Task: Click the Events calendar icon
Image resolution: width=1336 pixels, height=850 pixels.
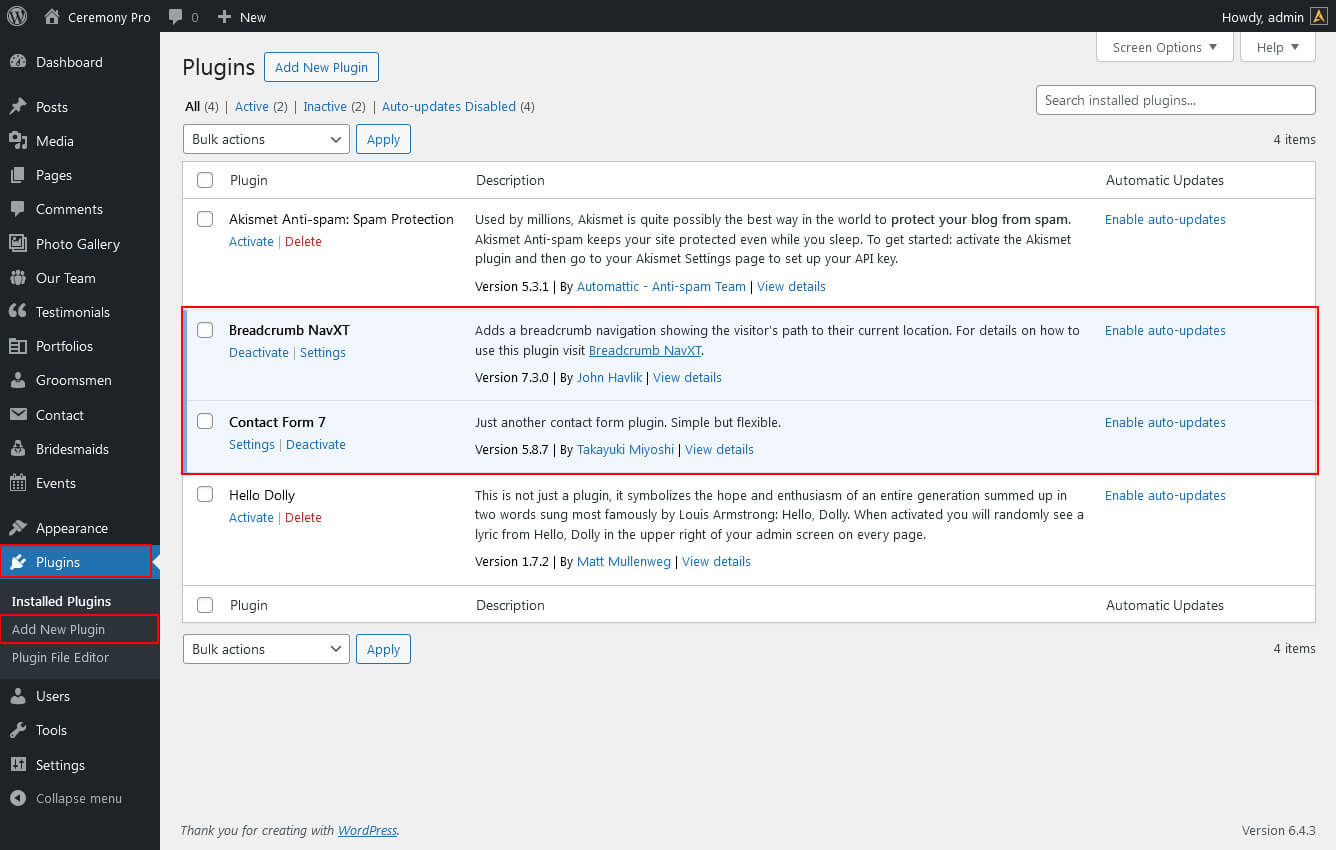Action: [x=18, y=483]
